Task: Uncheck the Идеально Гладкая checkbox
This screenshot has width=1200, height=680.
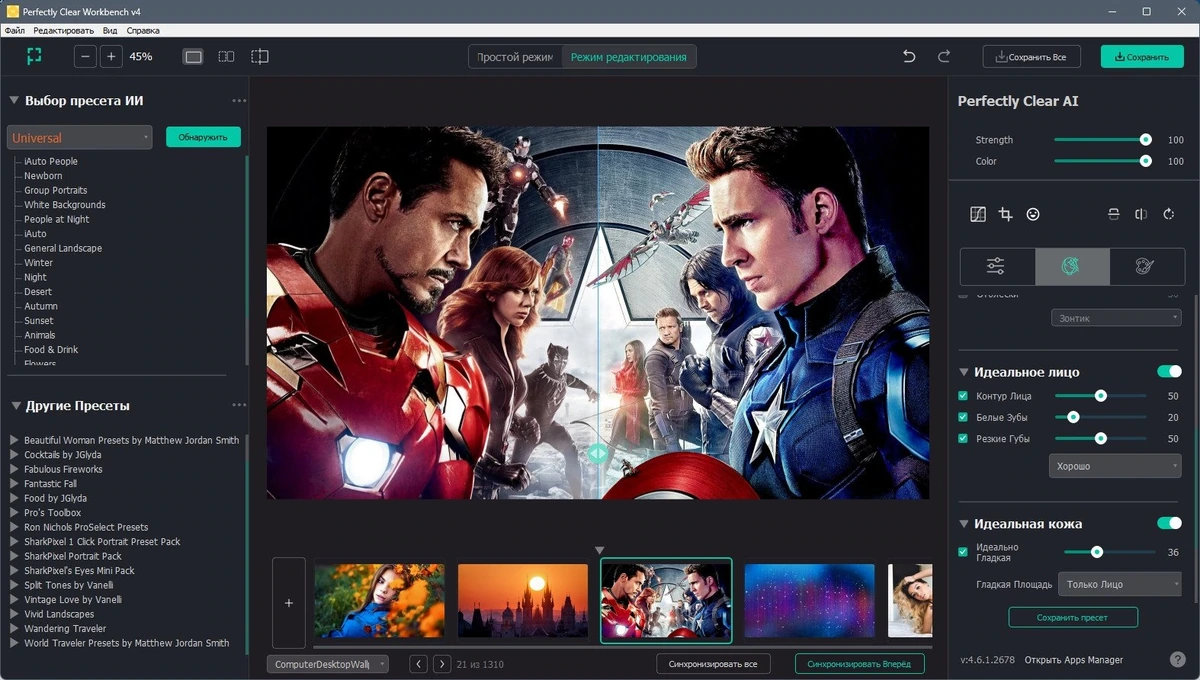Action: coord(963,551)
